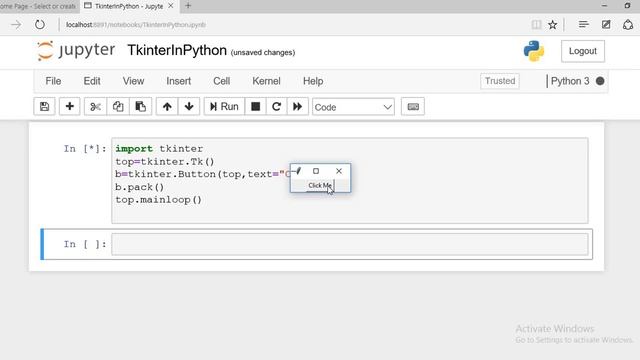Viewport: 640px width, 360px height.
Task: Open the Edit menu
Action: click(92, 81)
